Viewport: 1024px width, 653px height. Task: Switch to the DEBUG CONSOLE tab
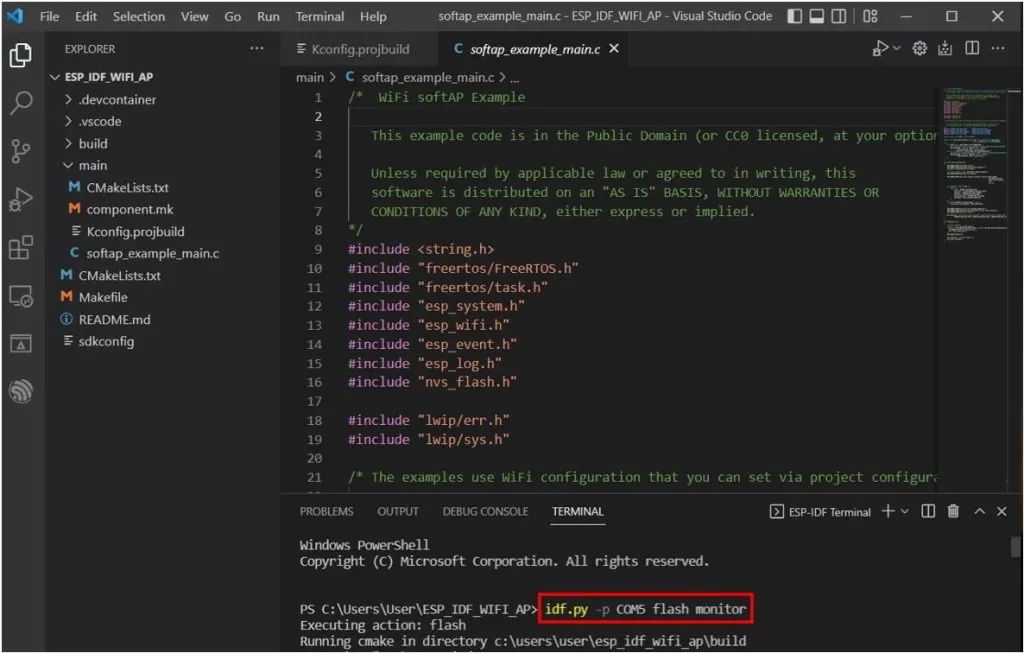[x=485, y=511]
